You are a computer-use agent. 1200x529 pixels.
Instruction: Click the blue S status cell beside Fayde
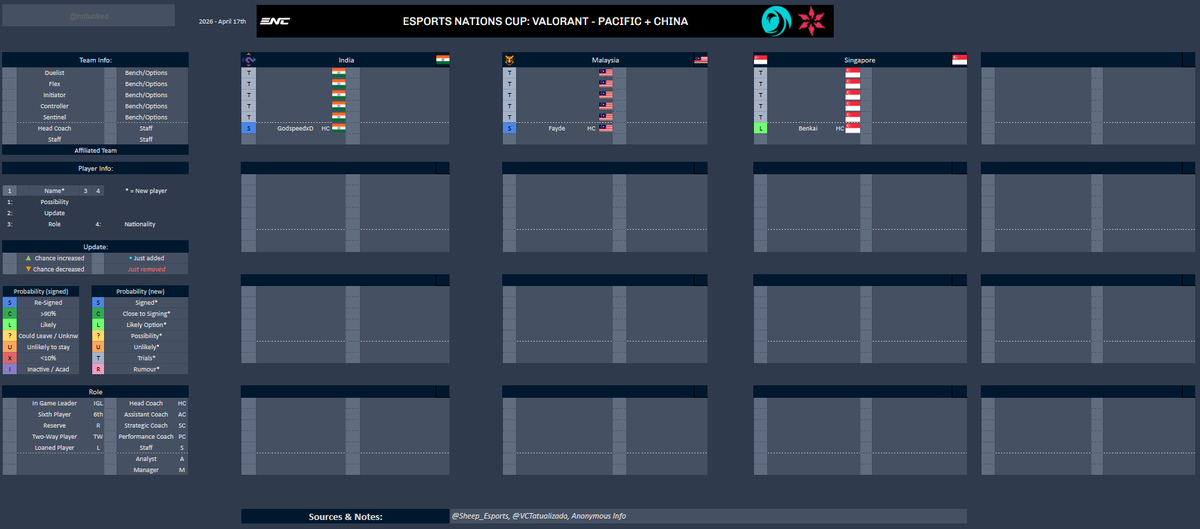coord(510,128)
